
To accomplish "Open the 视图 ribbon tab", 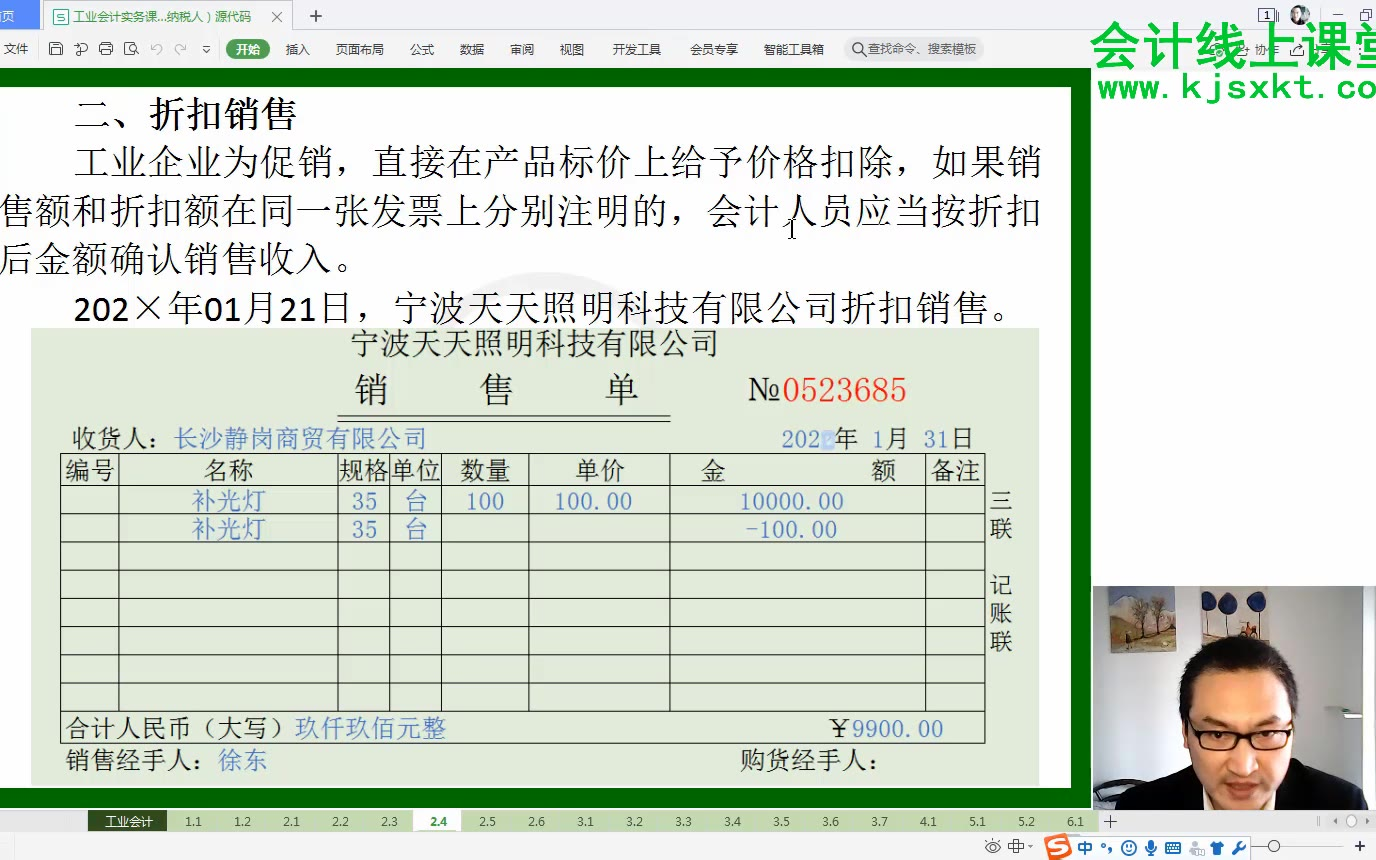I will [x=572, y=49].
